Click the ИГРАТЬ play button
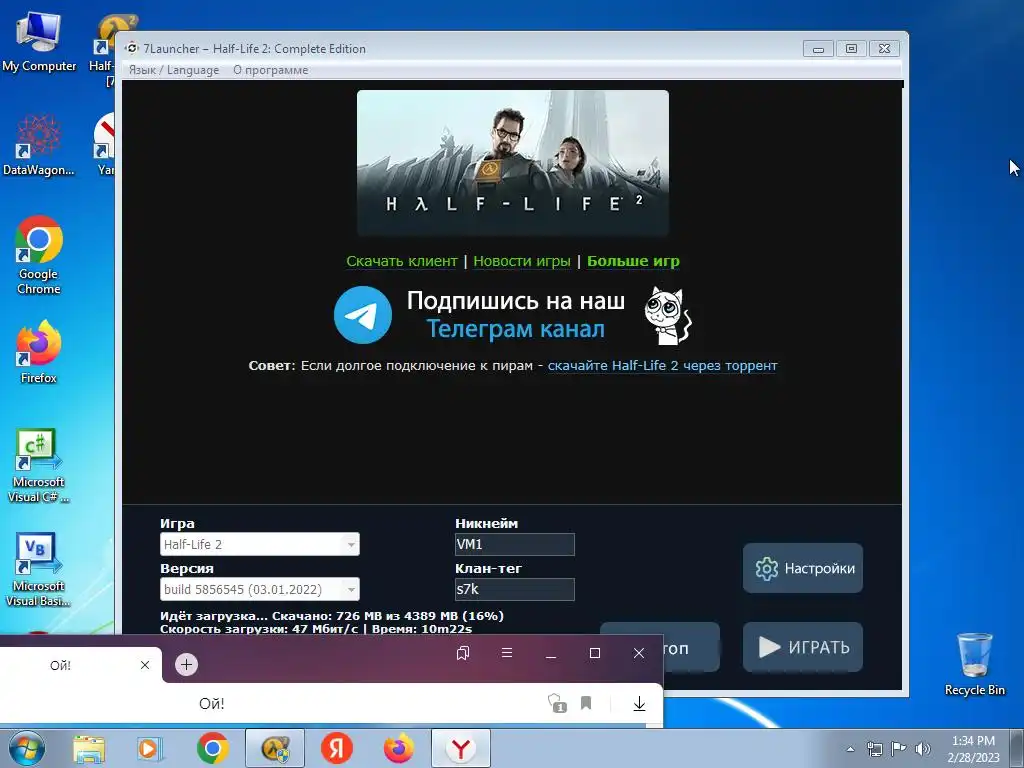1024x768 pixels. [803, 647]
